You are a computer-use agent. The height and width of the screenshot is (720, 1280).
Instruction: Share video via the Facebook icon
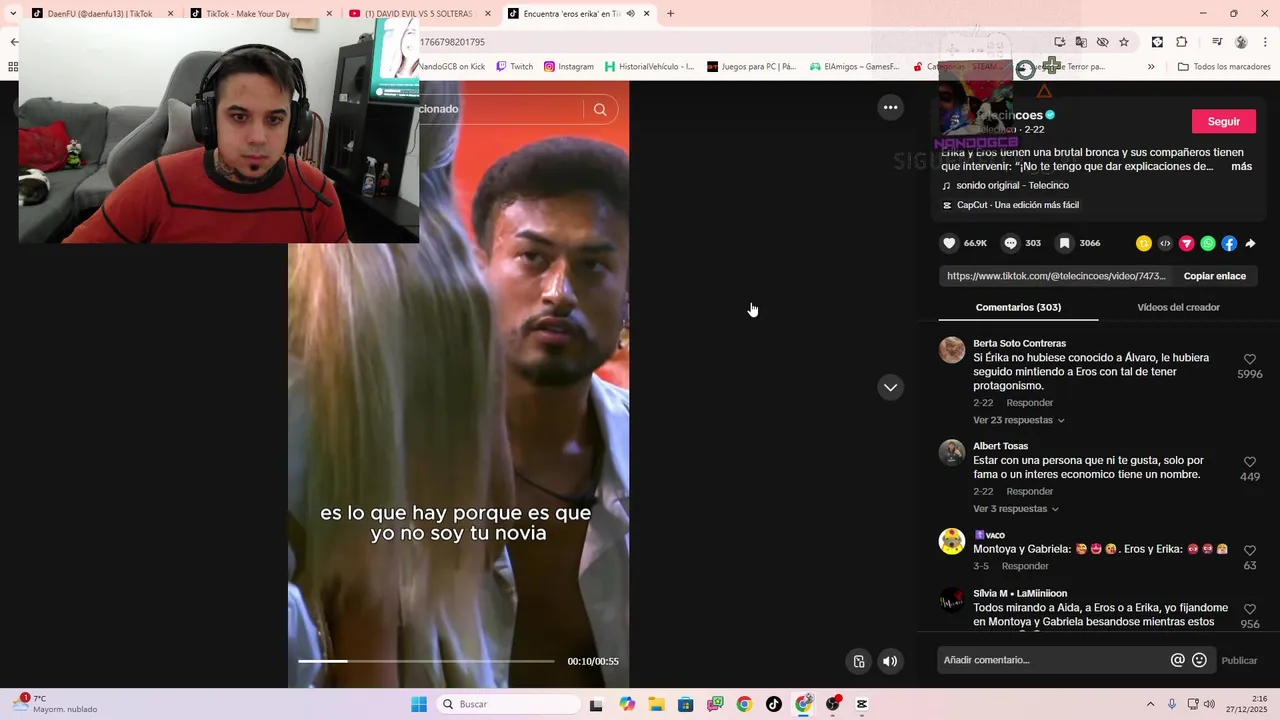click(1229, 243)
